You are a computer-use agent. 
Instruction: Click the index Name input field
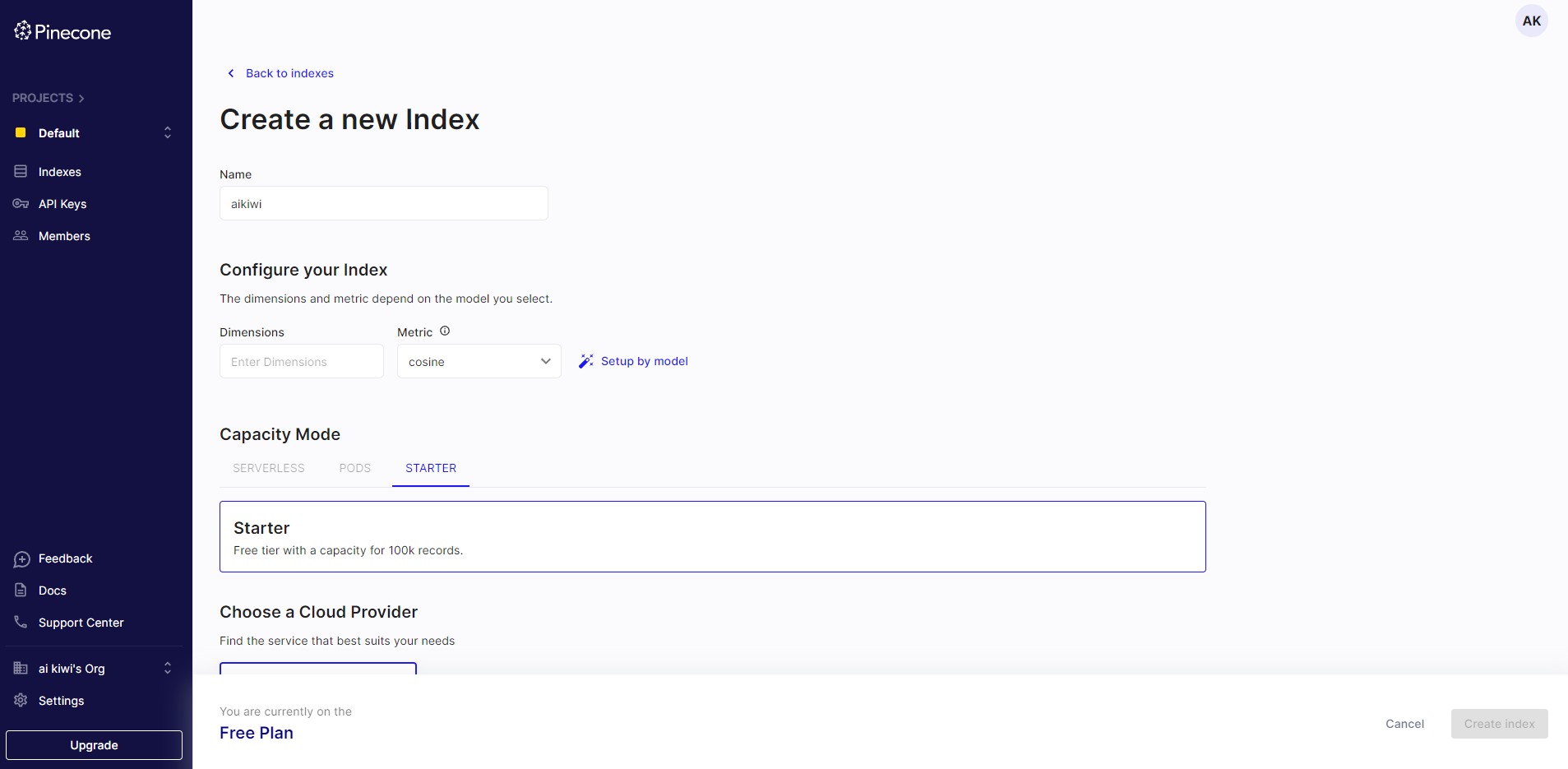point(384,203)
